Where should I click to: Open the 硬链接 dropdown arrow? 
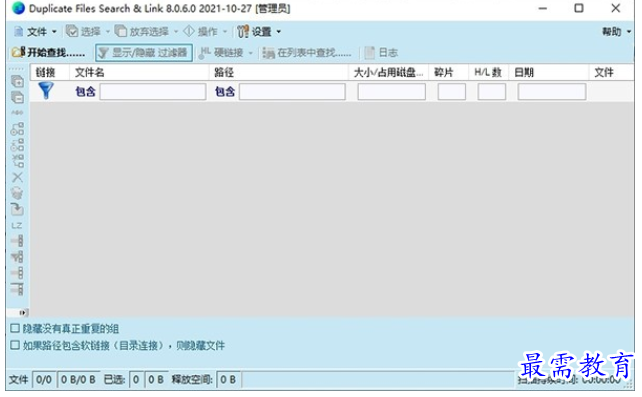[251, 53]
